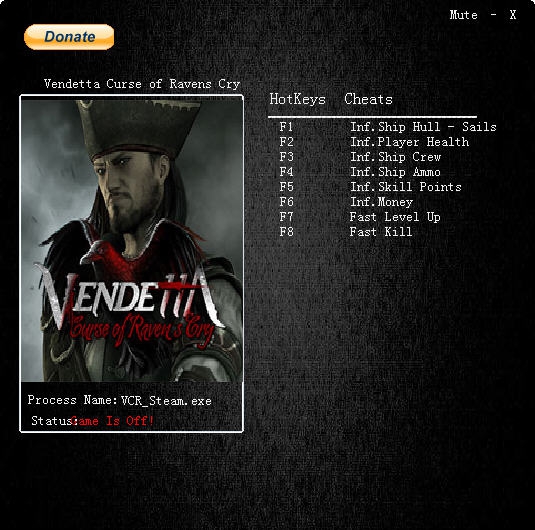
Task: Select the Fast Level Up cheat
Action: (395, 217)
